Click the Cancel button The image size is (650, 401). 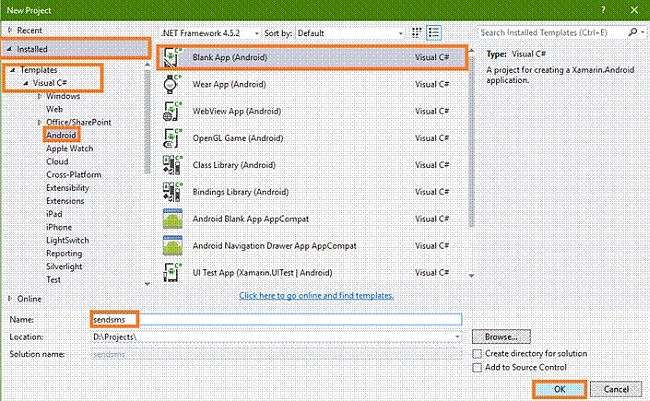(616, 389)
